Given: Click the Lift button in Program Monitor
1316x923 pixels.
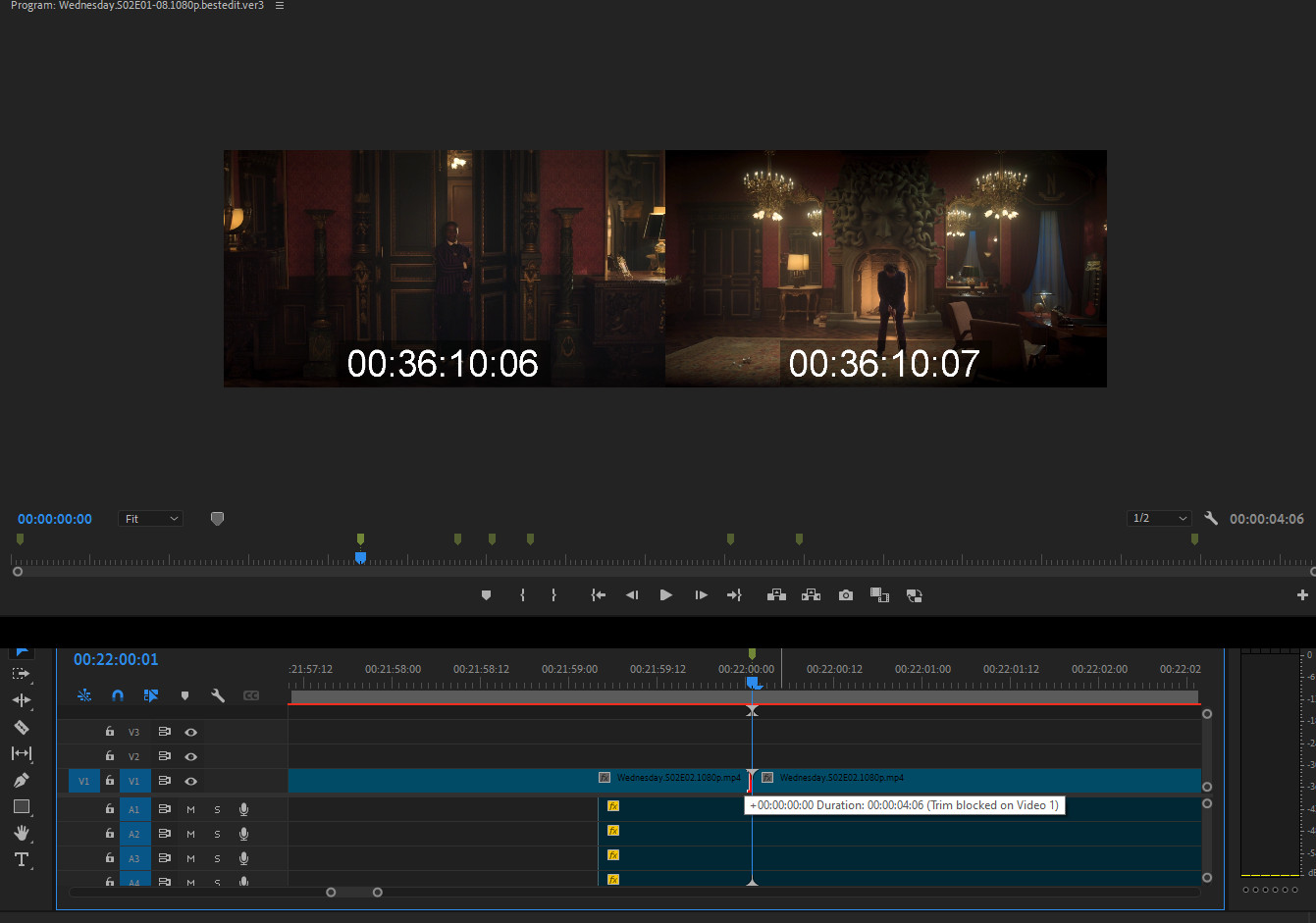Looking at the screenshot, I should point(776,595).
